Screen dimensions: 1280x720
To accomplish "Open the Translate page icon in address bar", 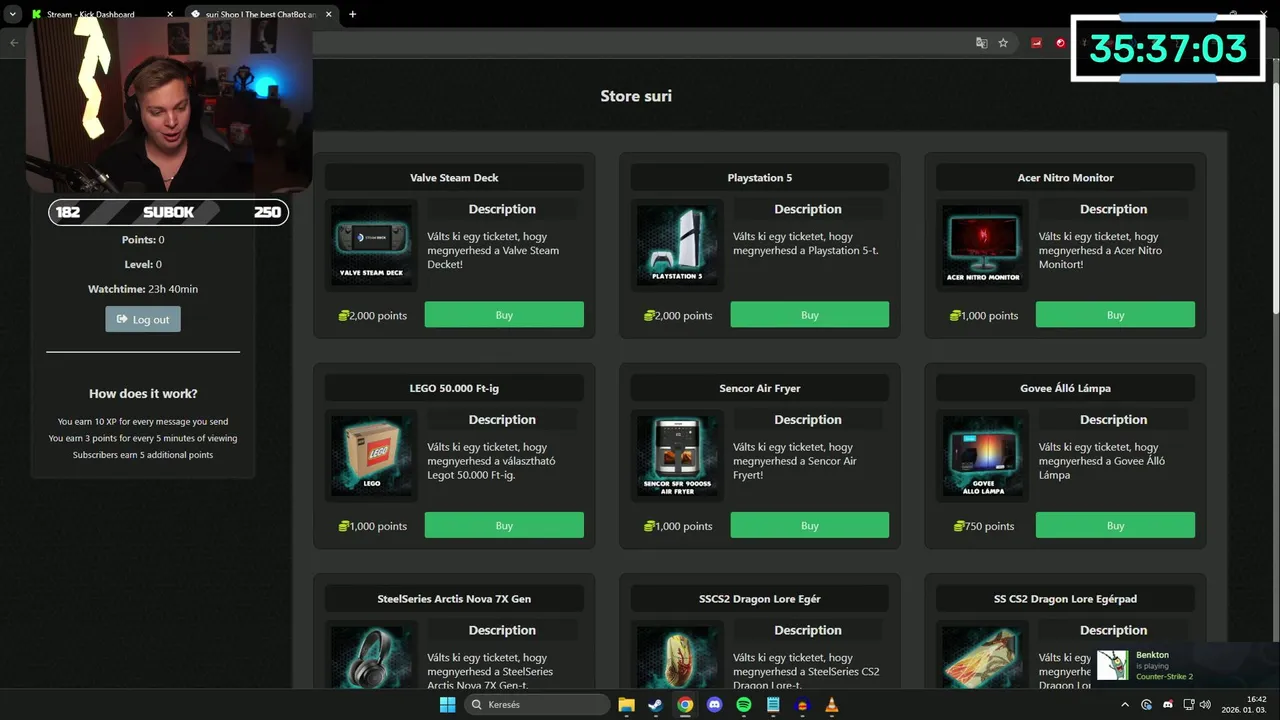I will (981, 43).
